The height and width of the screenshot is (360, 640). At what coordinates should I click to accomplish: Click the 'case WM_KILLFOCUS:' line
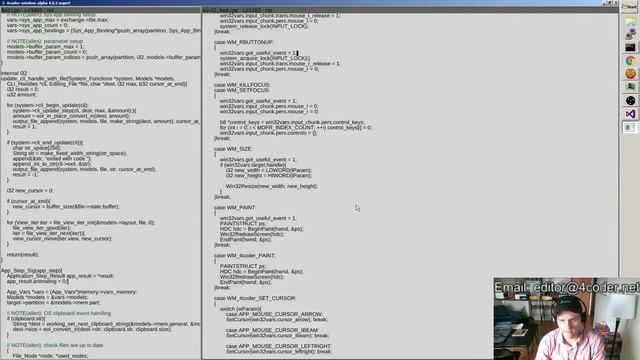click(242, 85)
